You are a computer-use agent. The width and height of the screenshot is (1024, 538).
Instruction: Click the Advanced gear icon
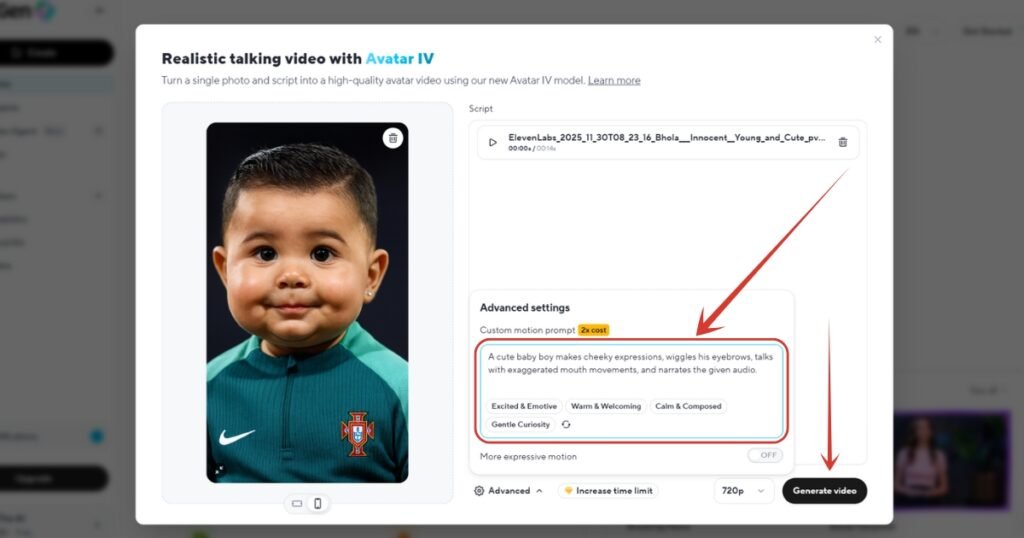point(479,491)
